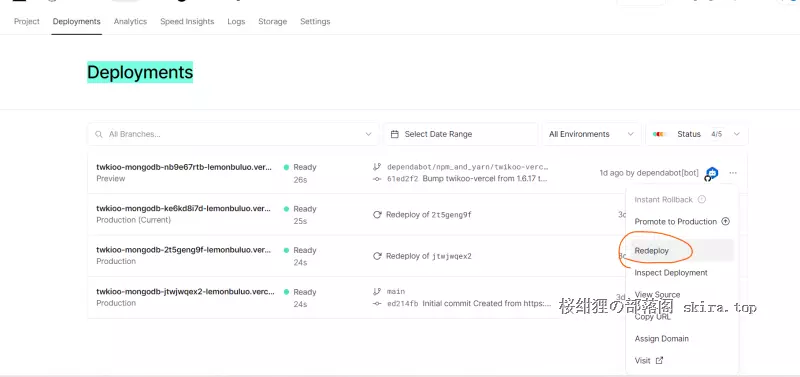Click Redeploy of jtwjwqex2 text
The height and width of the screenshot is (377, 800).
point(429,256)
